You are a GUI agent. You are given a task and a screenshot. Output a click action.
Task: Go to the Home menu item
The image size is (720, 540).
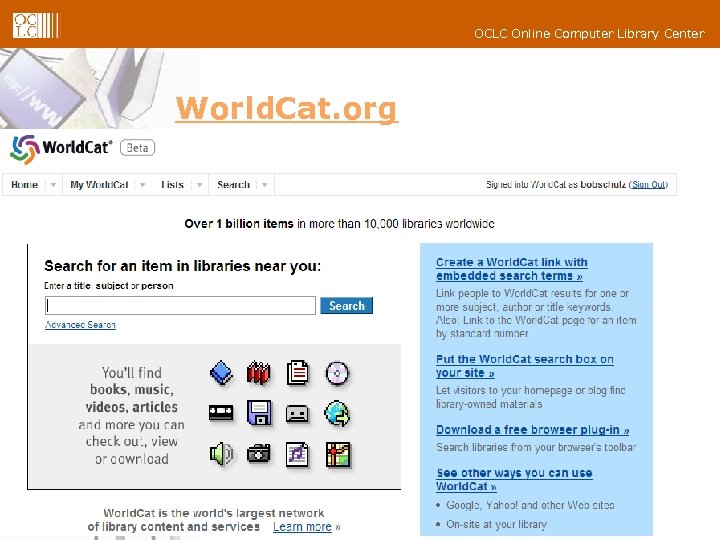(24, 185)
